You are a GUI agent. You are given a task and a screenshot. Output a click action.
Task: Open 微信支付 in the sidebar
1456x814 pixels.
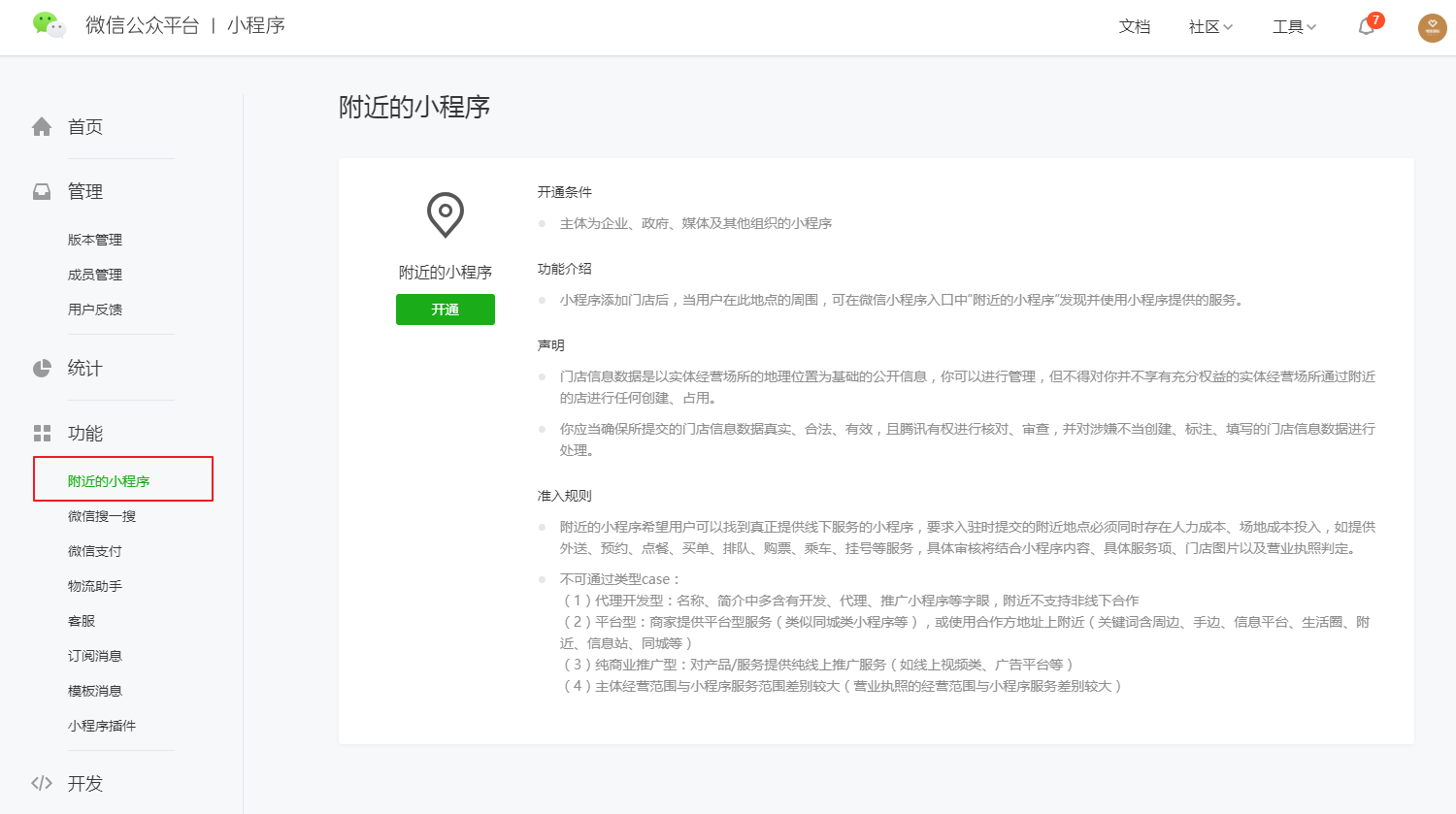(x=95, y=551)
